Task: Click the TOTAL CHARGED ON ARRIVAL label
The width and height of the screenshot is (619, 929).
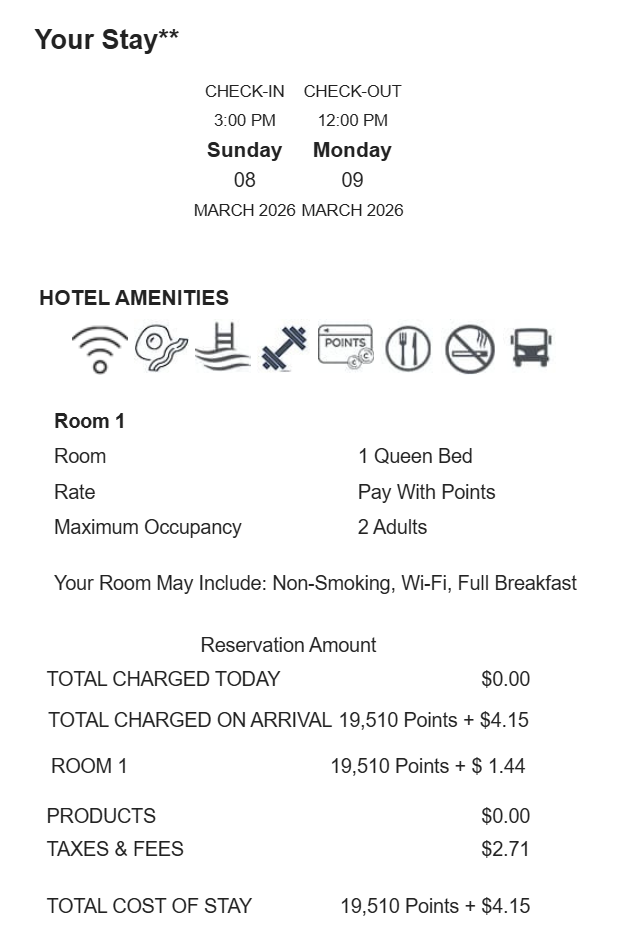Action: [190, 720]
